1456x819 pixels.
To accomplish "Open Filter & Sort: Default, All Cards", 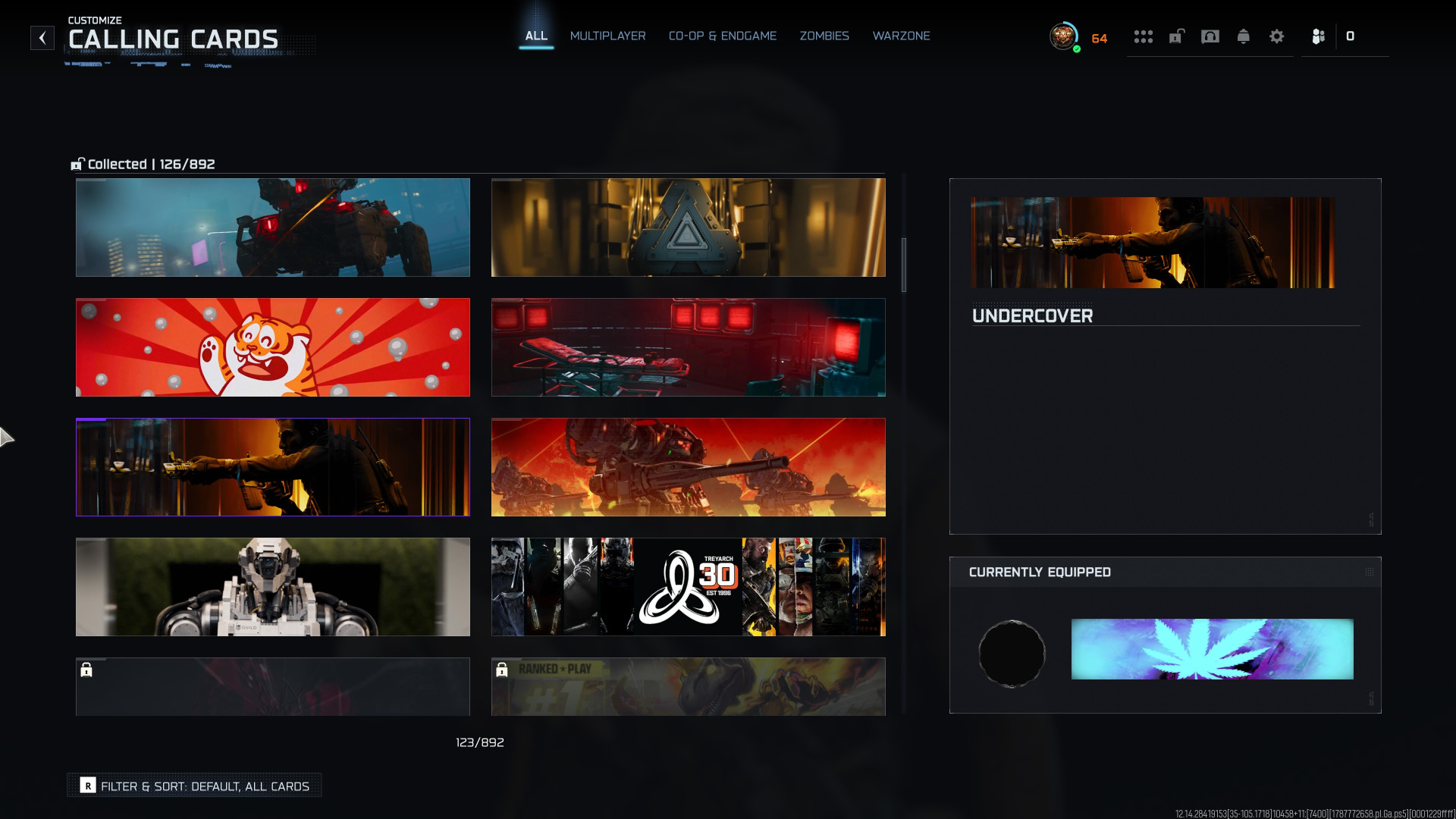I will (x=194, y=786).
